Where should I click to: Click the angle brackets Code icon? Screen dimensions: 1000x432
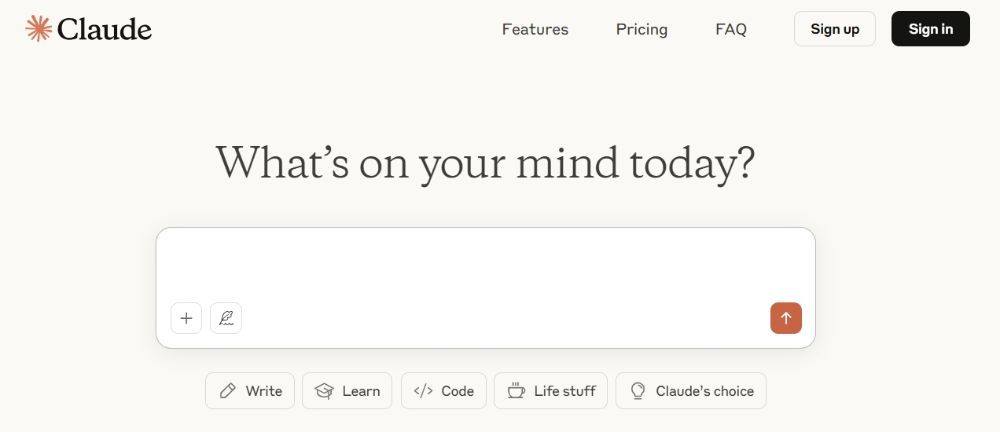[x=423, y=391]
